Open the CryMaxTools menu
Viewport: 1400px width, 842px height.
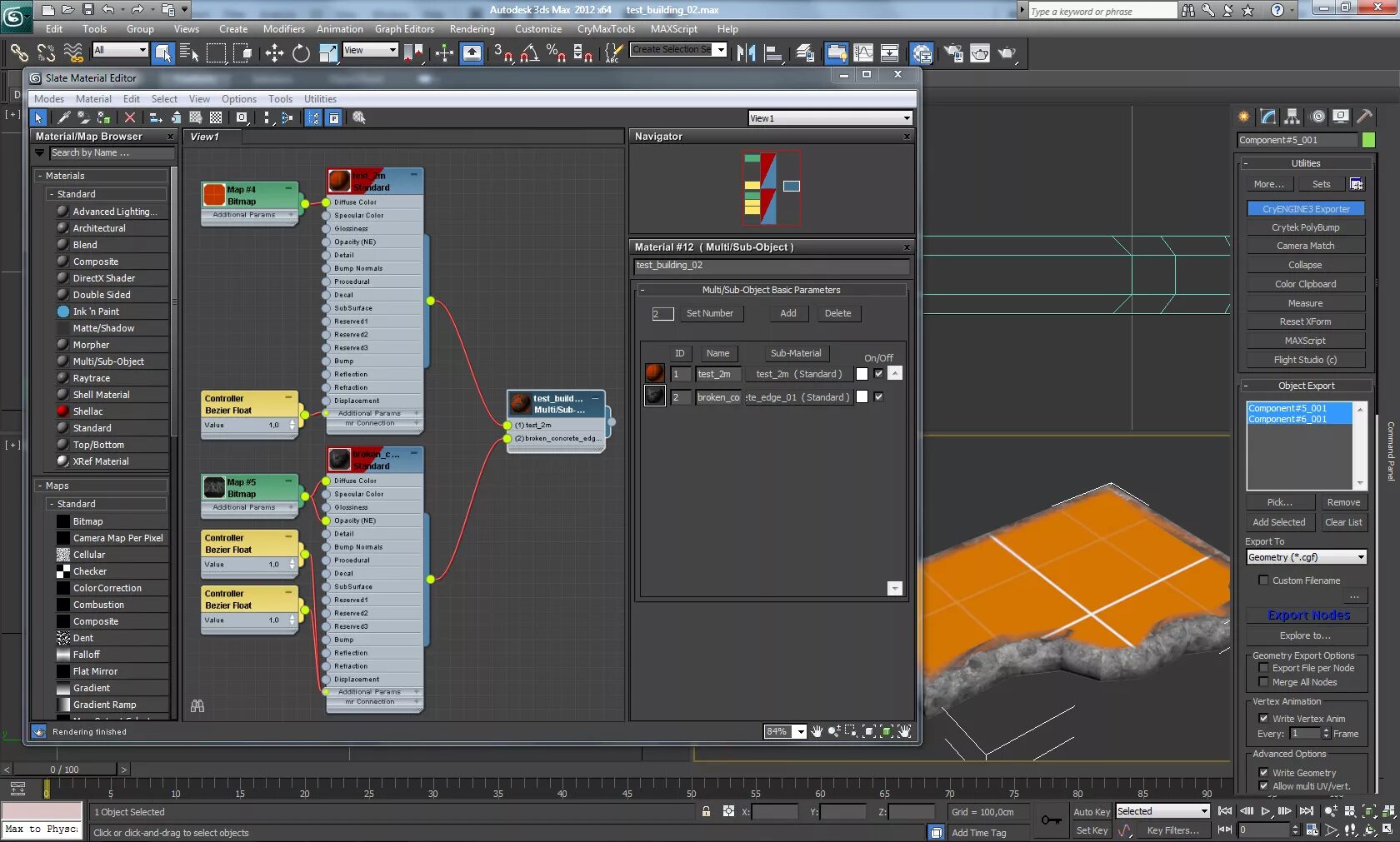pos(606,28)
